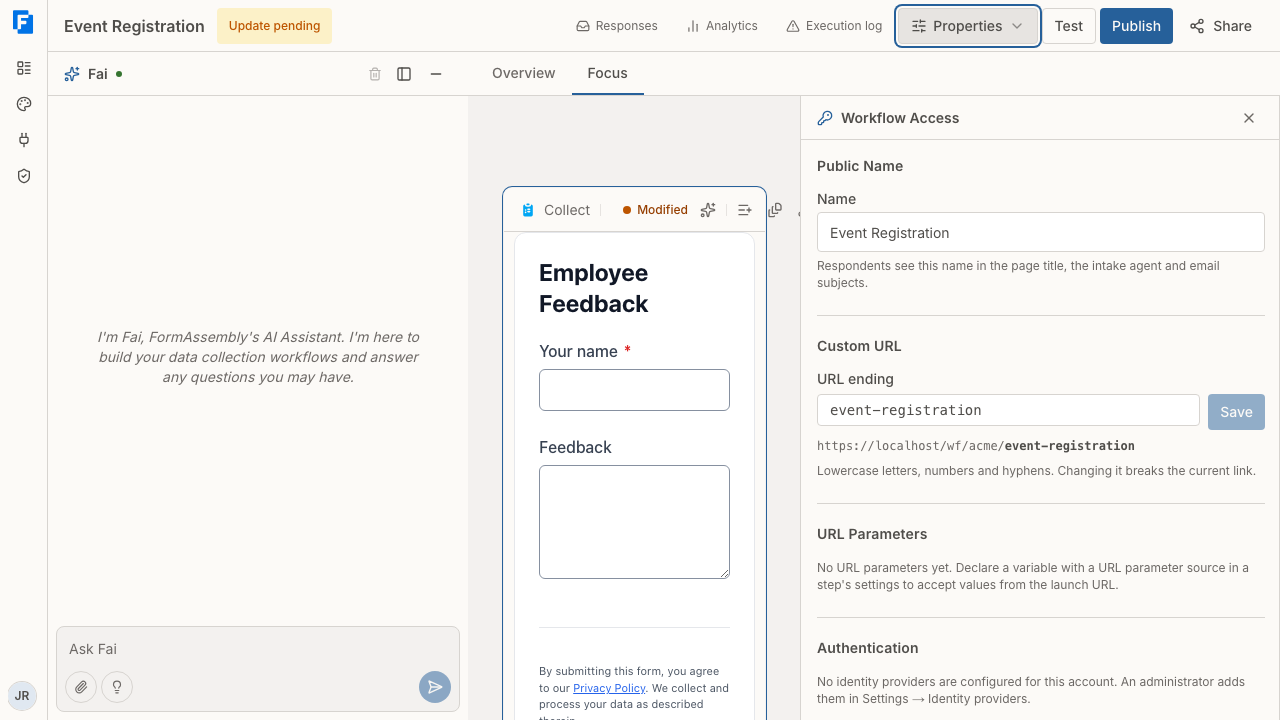Viewport: 1280px width, 720px height.
Task: Click the localhost event-registration URL text
Action: 976,446
